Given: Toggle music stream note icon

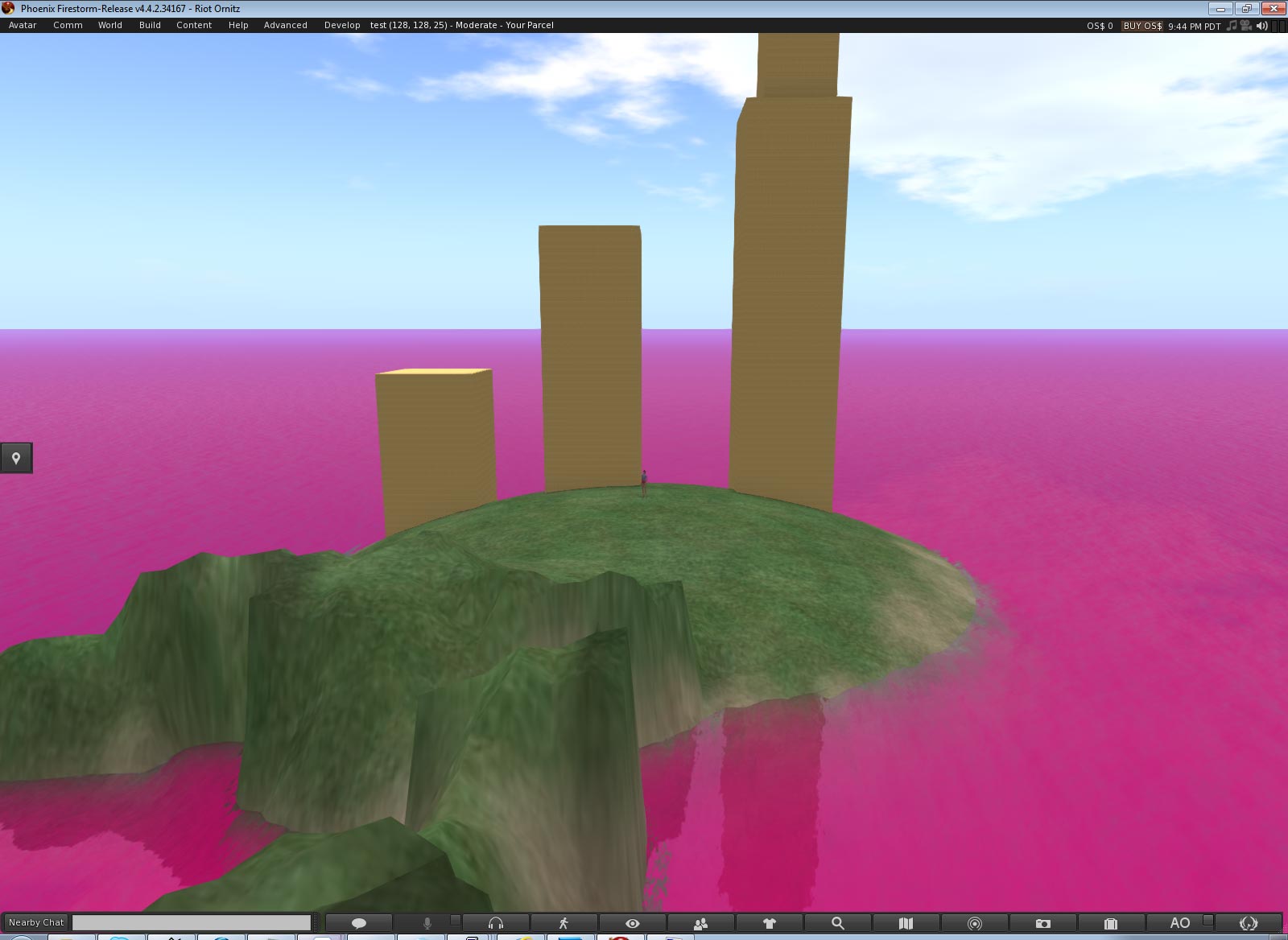Looking at the screenshot, I should (1232, 26).
